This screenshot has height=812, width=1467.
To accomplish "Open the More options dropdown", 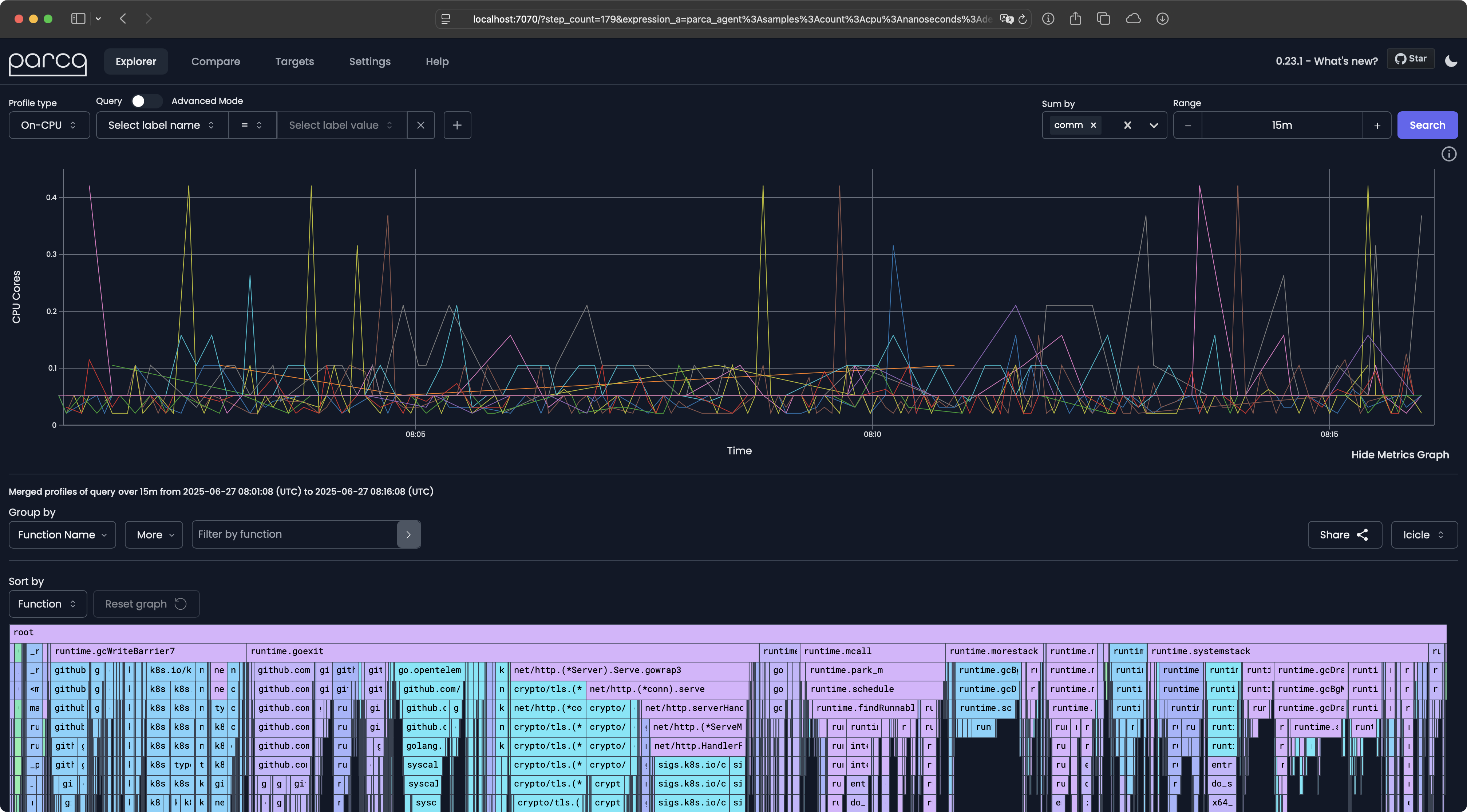I will (154, 535).
